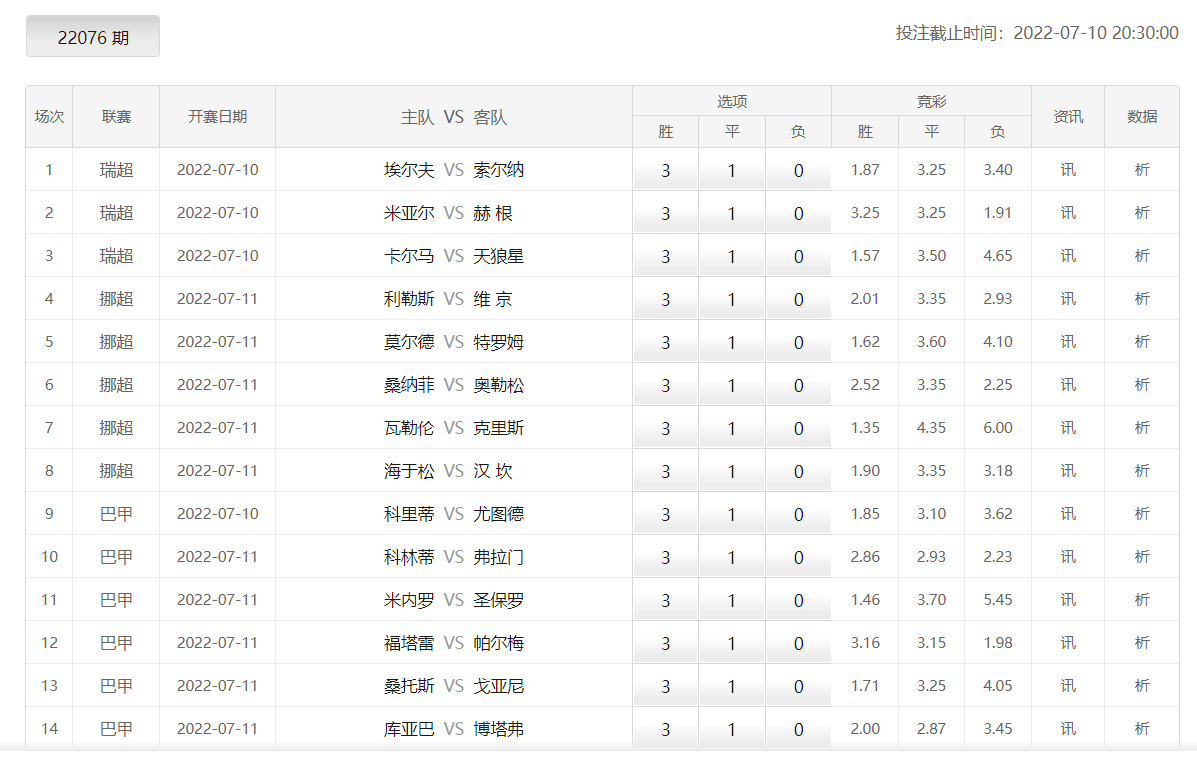Open 讯 news for match 7 瓦勒伦
1197x759 pixels.
coord(1068,428)
